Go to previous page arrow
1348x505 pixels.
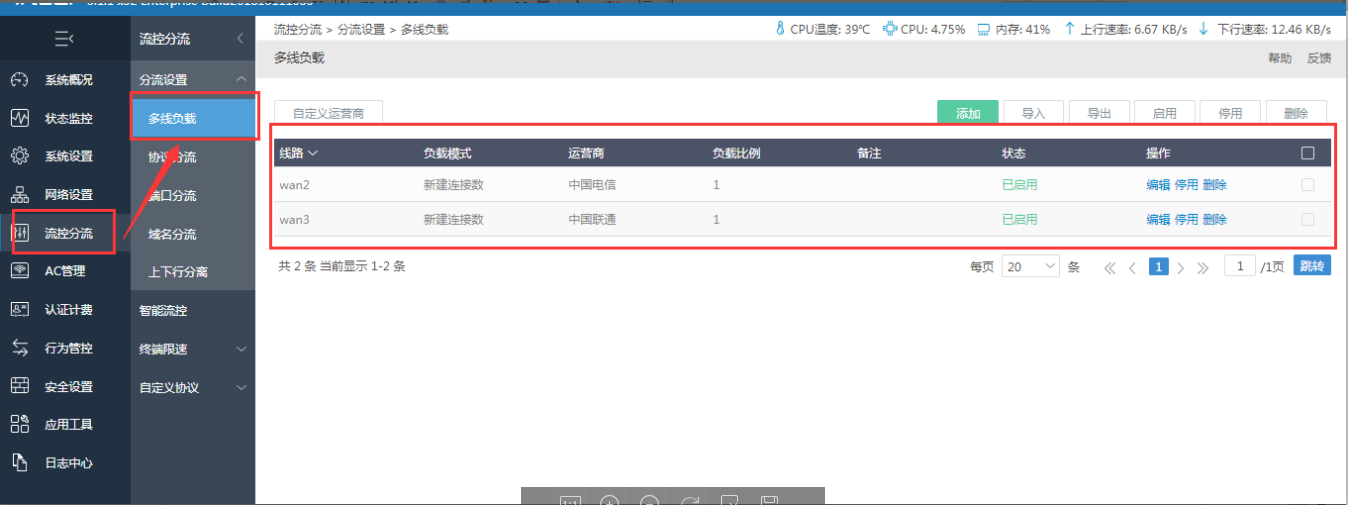point(1132,267)
